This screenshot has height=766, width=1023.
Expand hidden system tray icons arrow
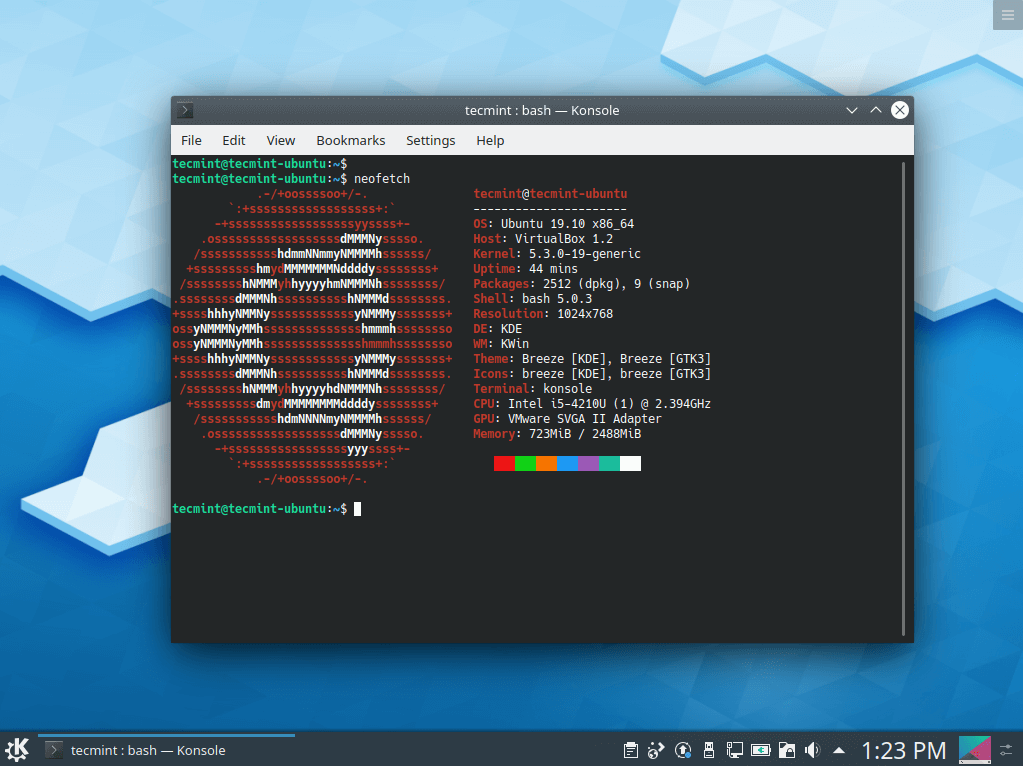pos(839,750)
